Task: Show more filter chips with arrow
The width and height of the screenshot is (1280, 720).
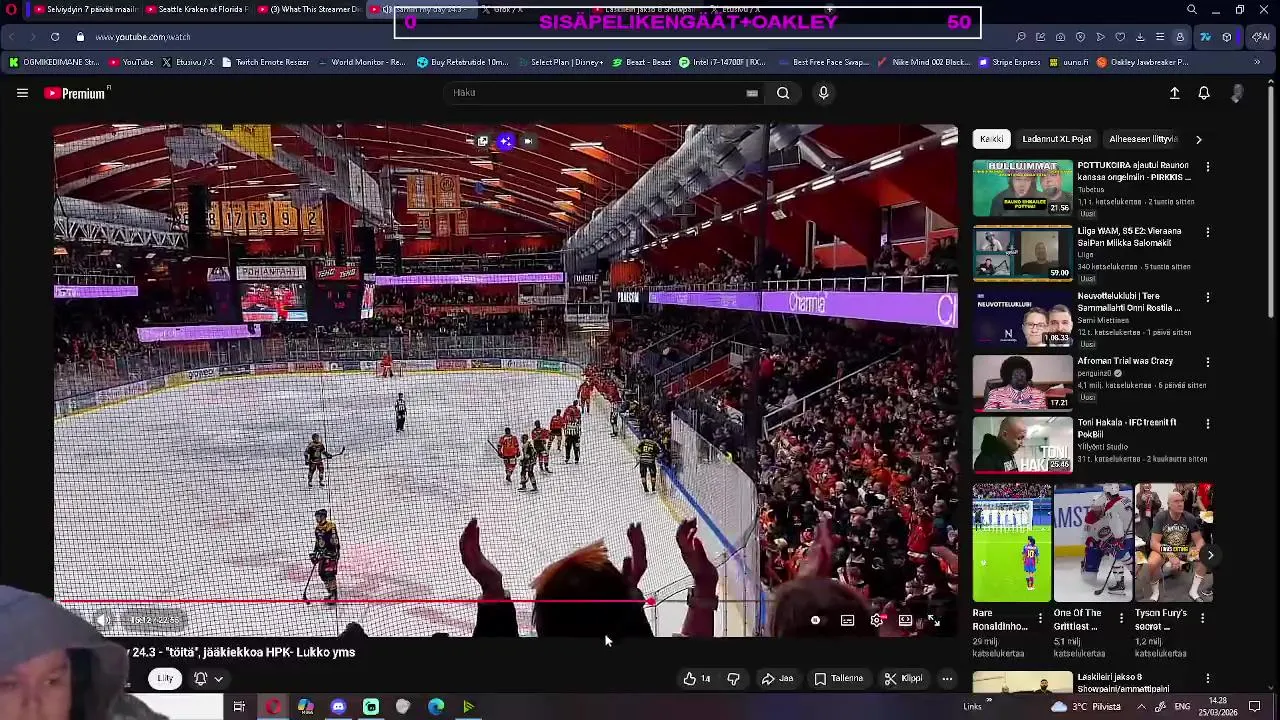Action: point(1199,139)
